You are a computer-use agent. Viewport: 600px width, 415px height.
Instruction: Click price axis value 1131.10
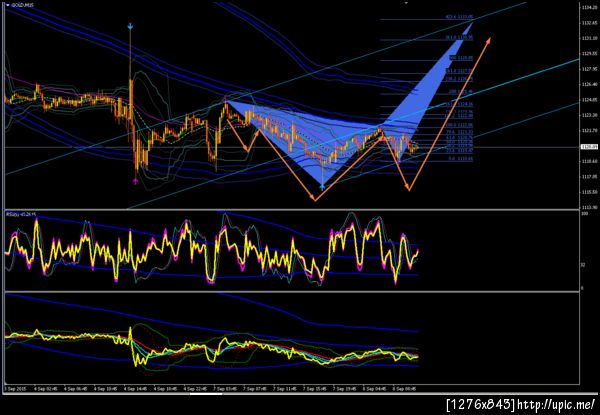coord(589,39)
